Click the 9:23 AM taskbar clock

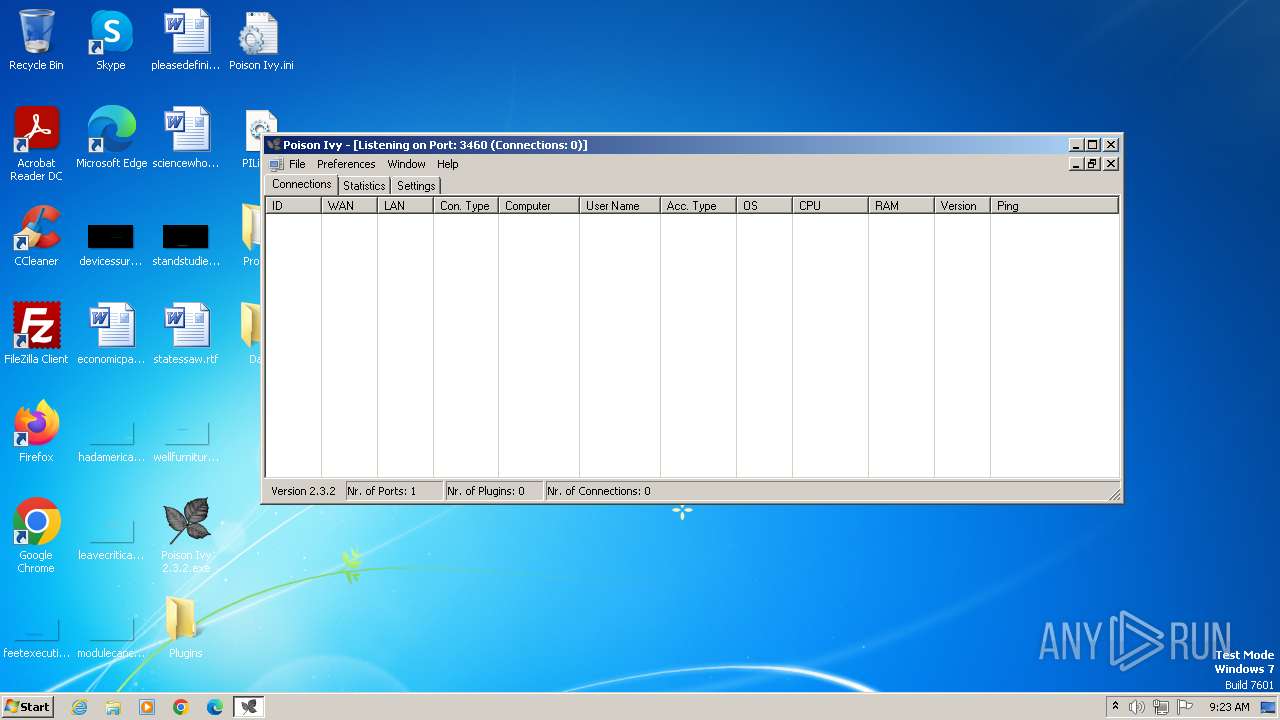click(x=1229, y=707)
